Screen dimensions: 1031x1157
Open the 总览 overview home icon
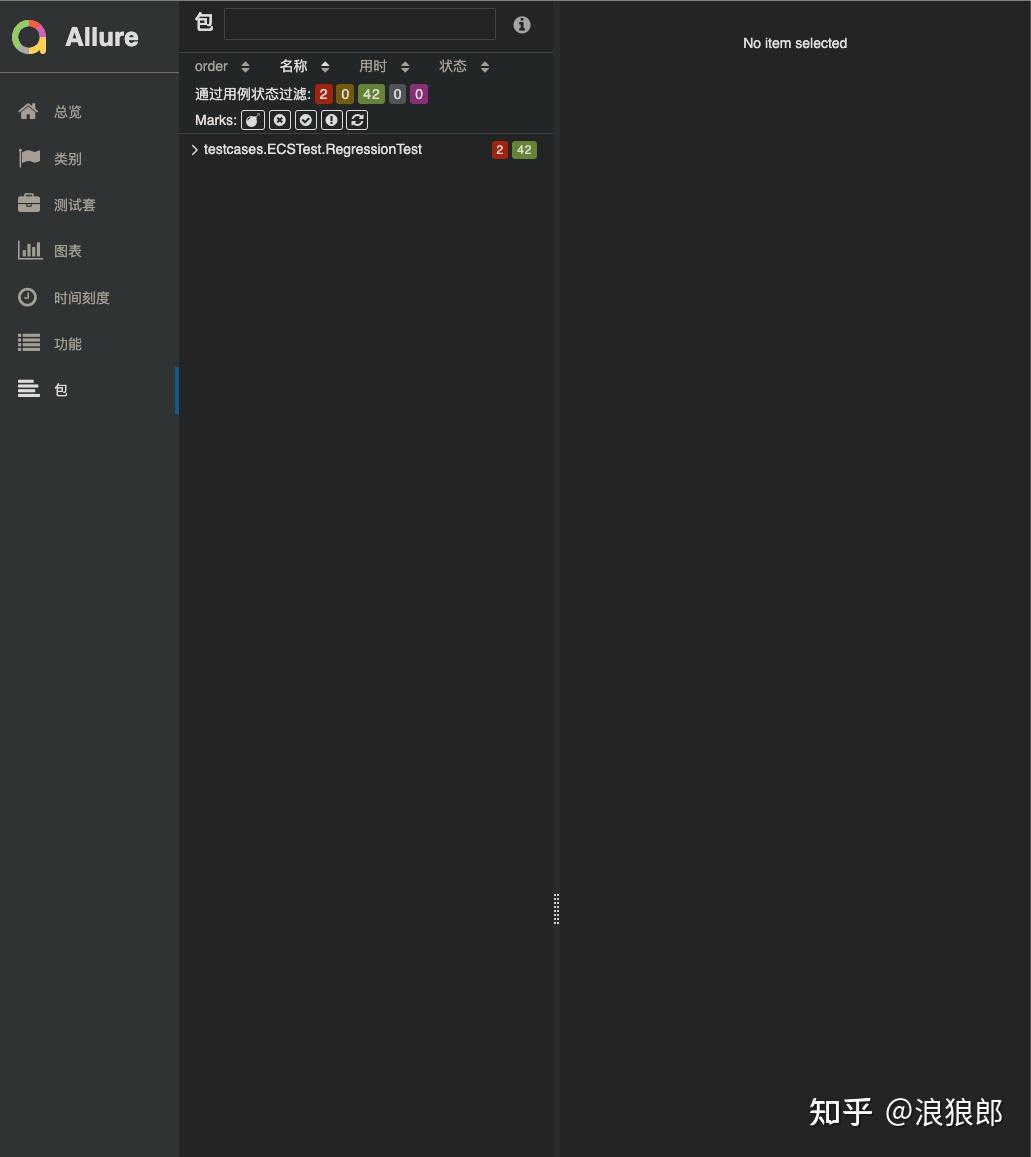pos(28,111)
